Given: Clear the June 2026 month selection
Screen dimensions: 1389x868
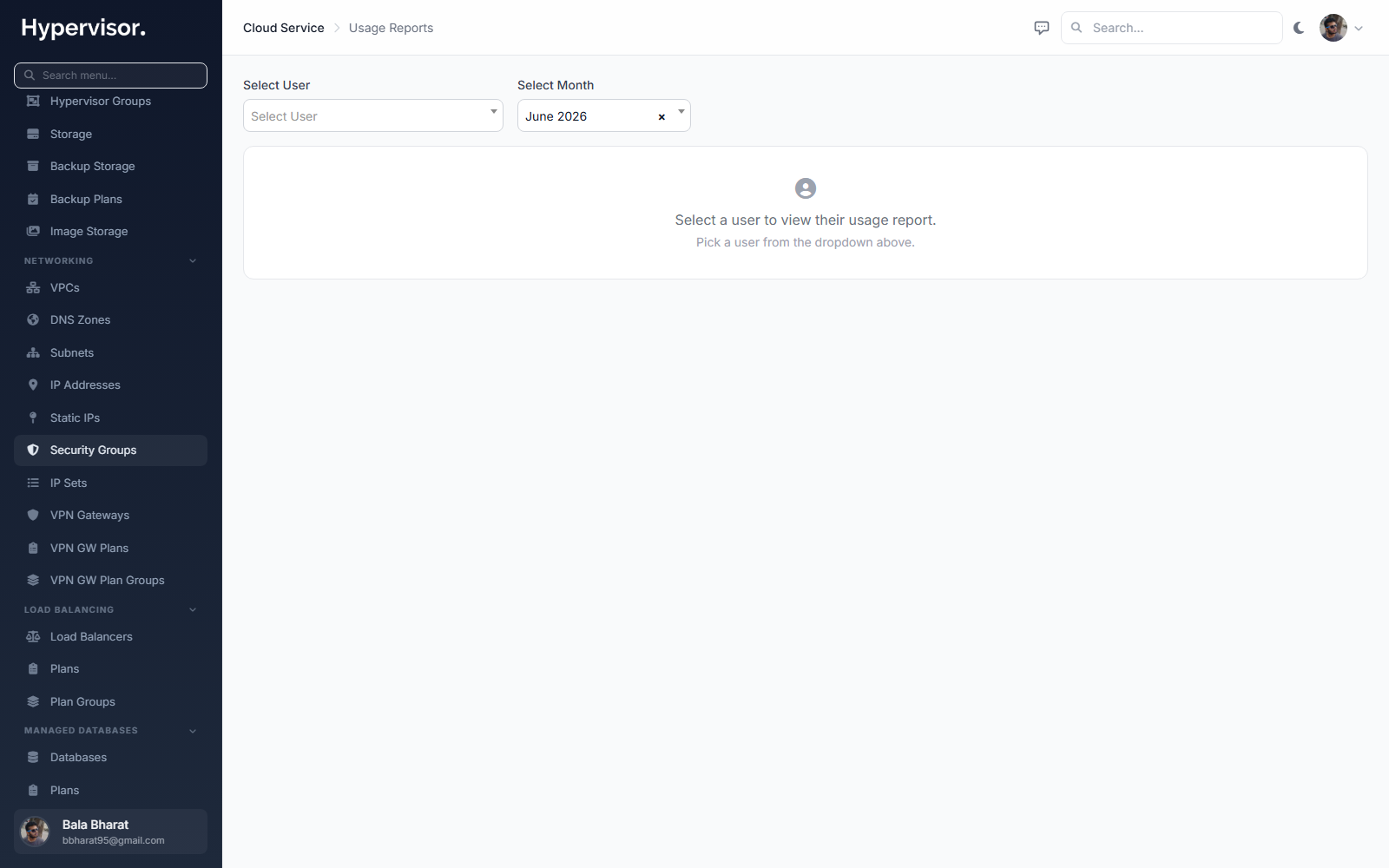Looking at the screenshot, I should (x=662, y=116).
